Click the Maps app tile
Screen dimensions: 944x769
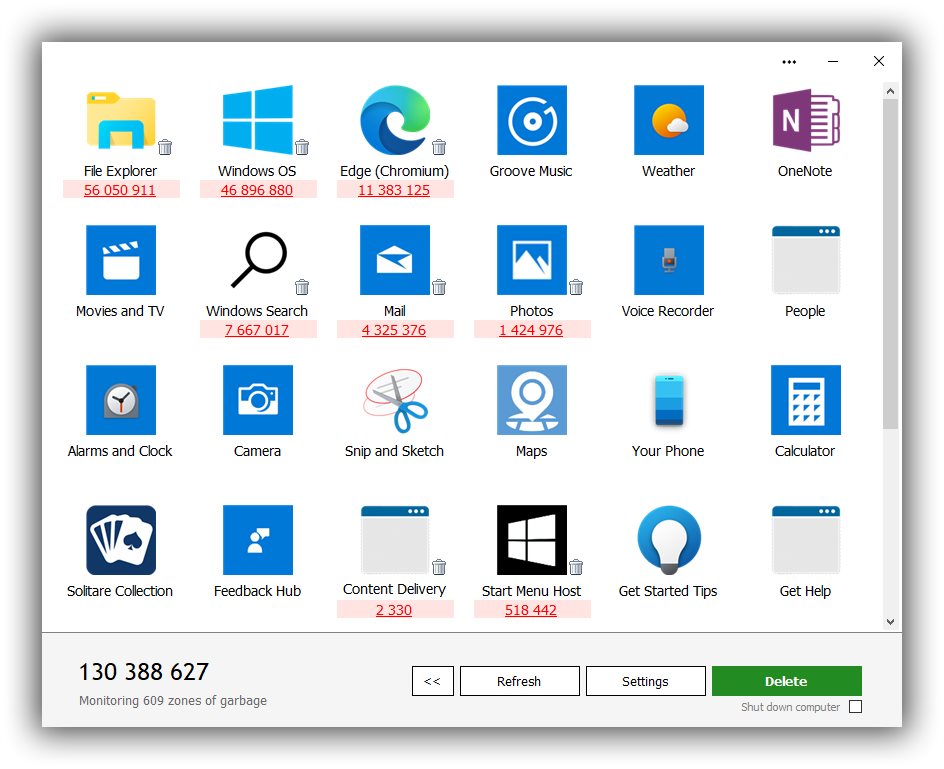pos(532,400)
